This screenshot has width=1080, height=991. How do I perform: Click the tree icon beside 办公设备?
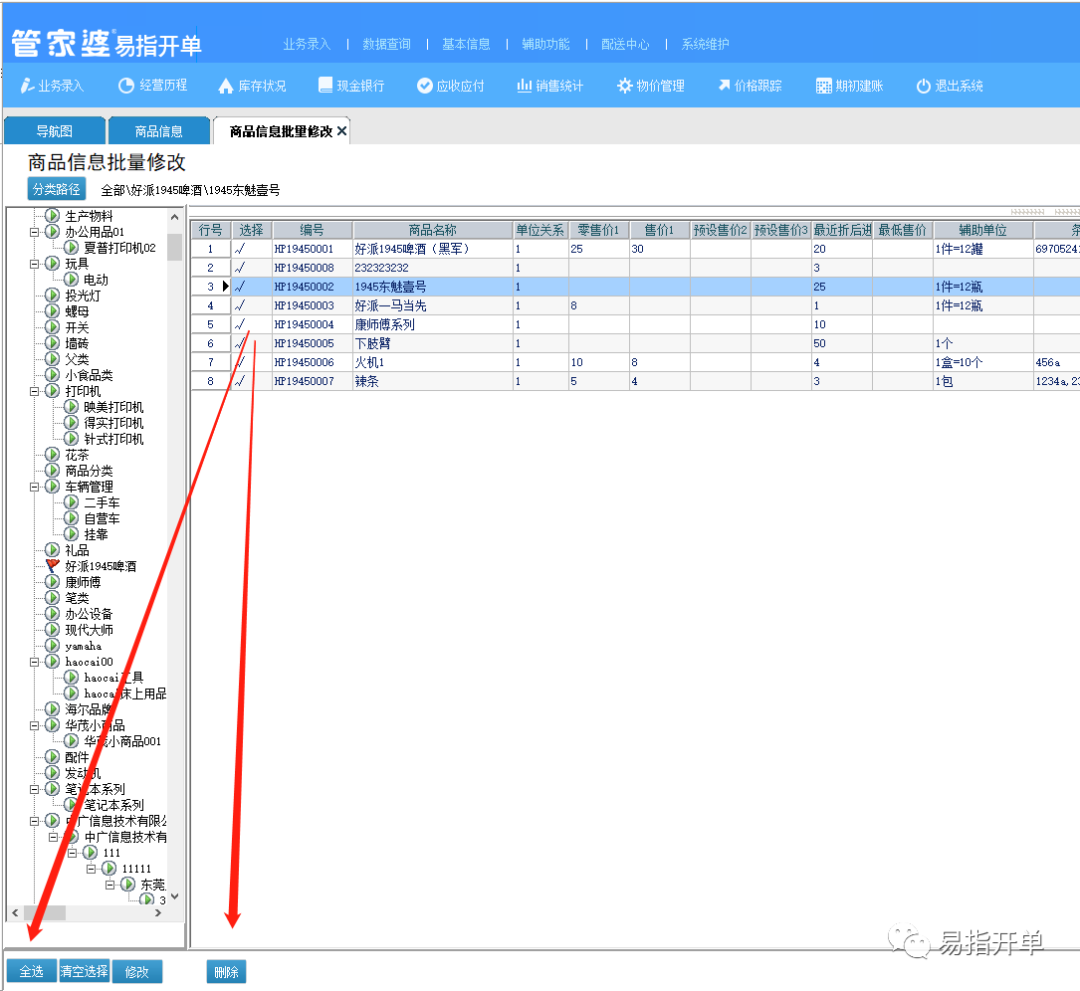tap(52, 613)
